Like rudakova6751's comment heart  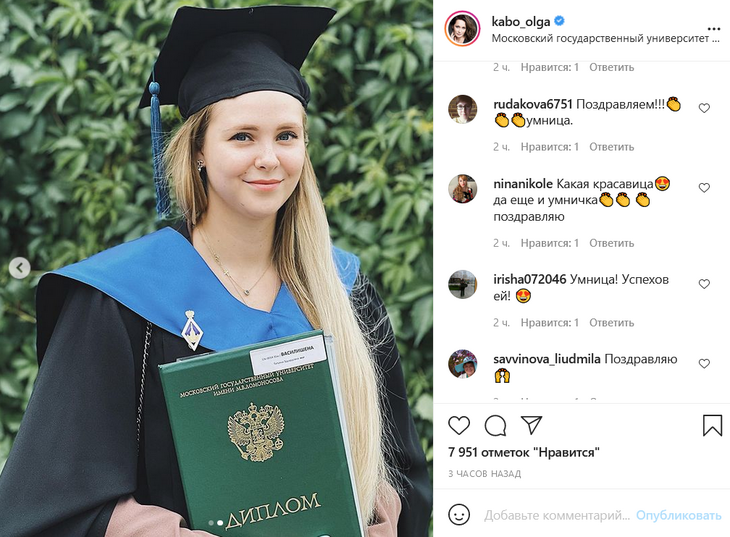click(x=704, y=108)
